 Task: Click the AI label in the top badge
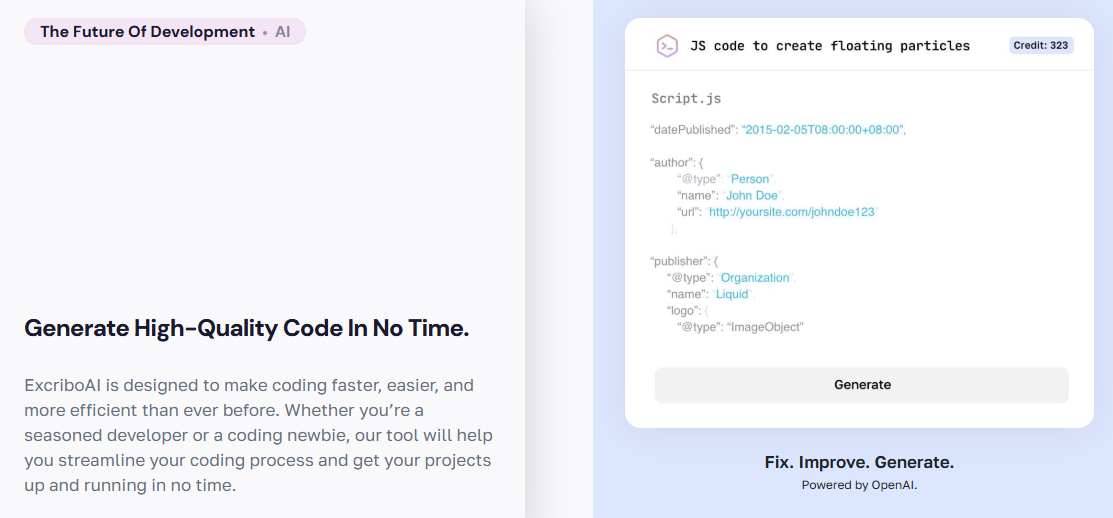point(283,32)
